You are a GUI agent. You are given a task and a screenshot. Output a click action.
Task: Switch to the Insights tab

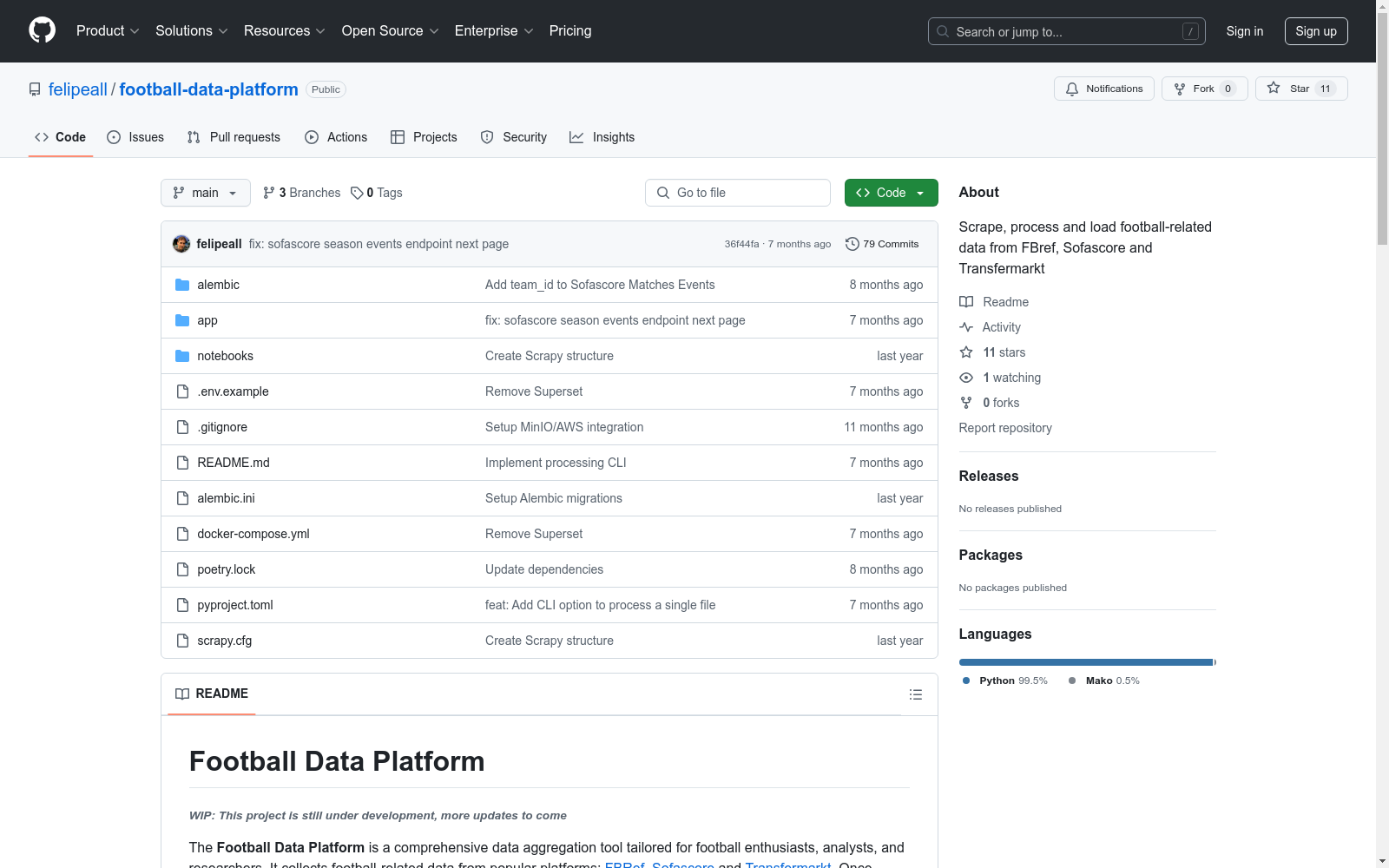602,137
